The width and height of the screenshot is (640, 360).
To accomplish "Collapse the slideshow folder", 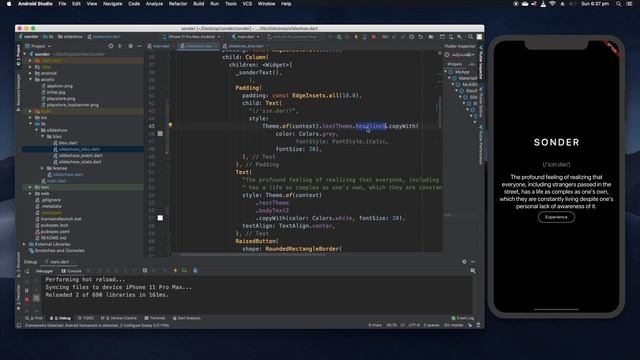I will (x=37, y=130).
